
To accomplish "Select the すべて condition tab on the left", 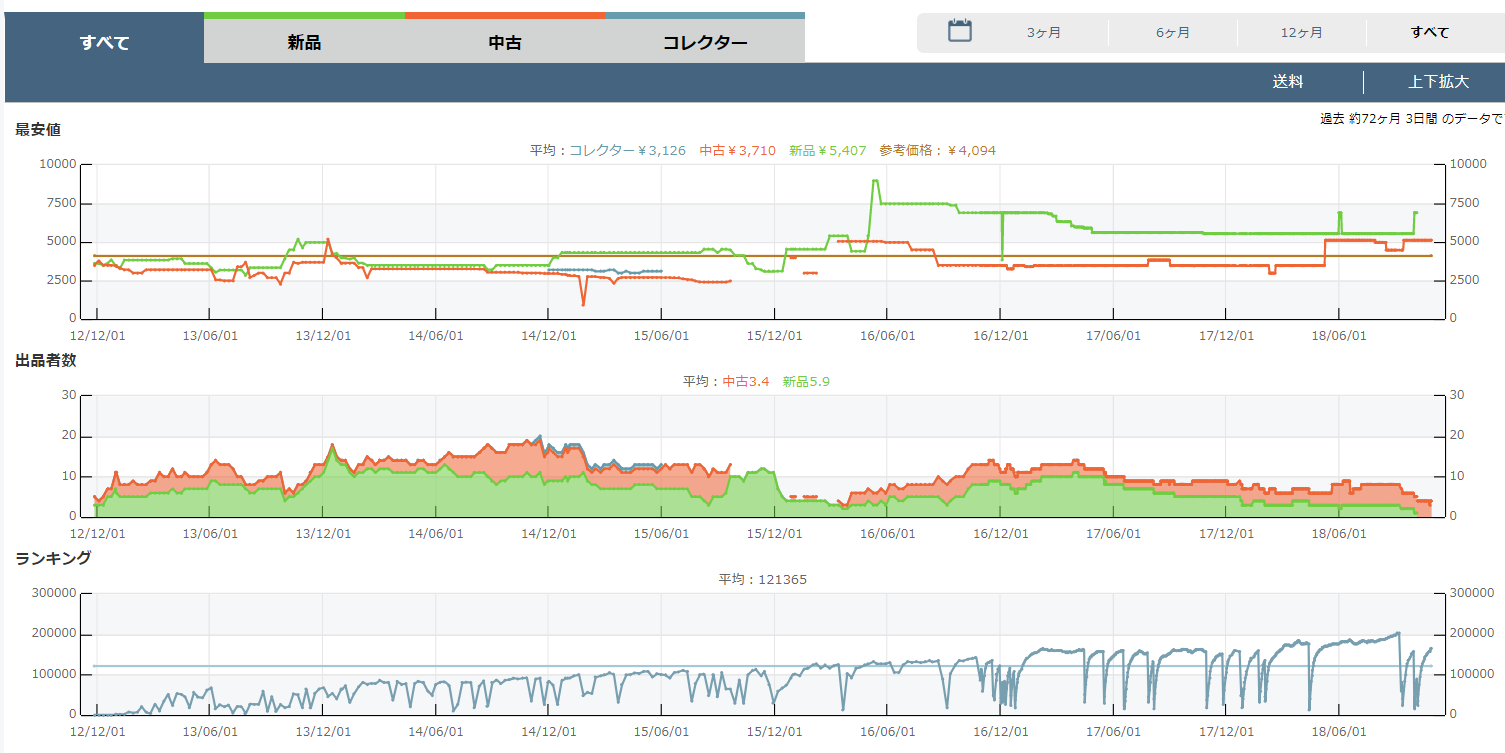I will point(105,42).
